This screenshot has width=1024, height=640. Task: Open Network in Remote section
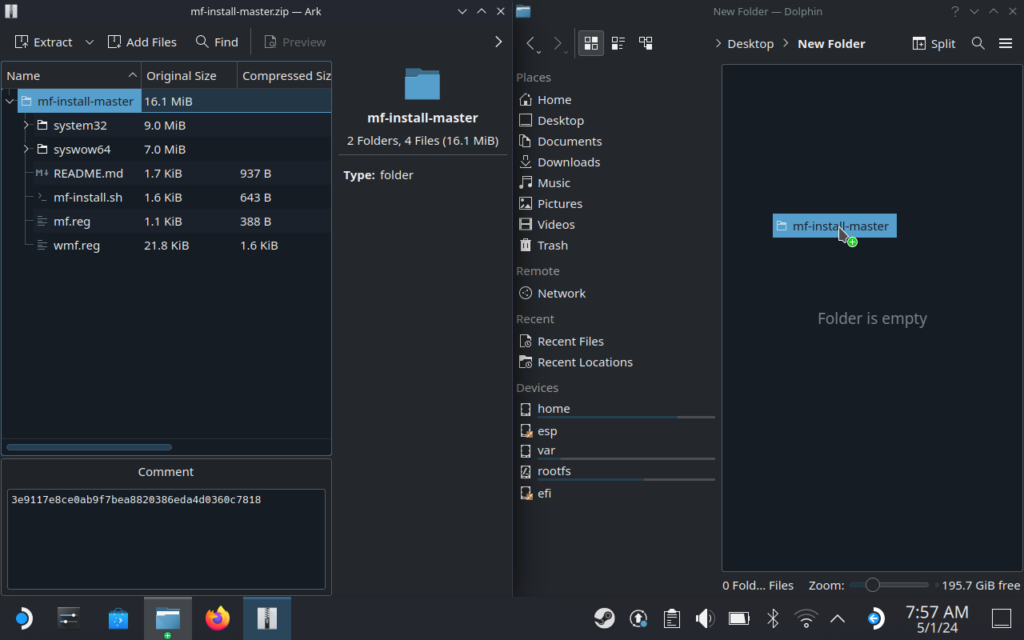[561, 293]
